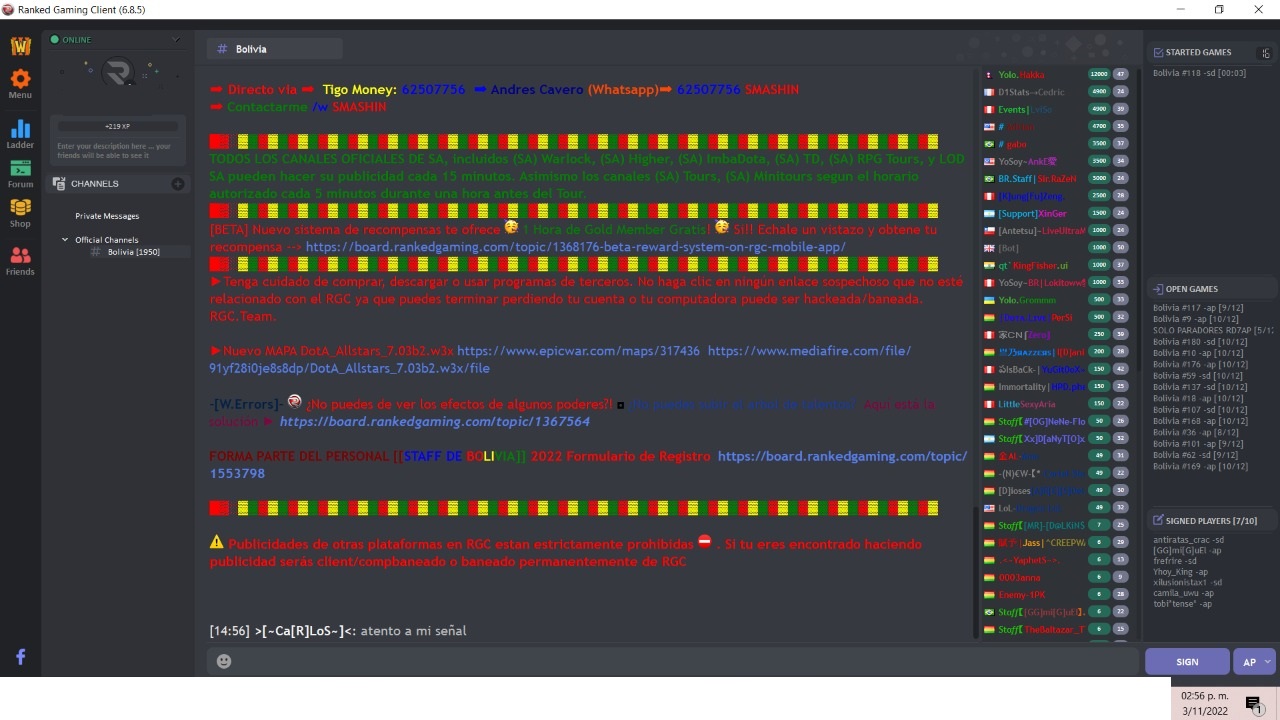The width and height of the screenshot is (1280, 720).
Task: Open the beta reward system topic link
Action: pos(575,247)
